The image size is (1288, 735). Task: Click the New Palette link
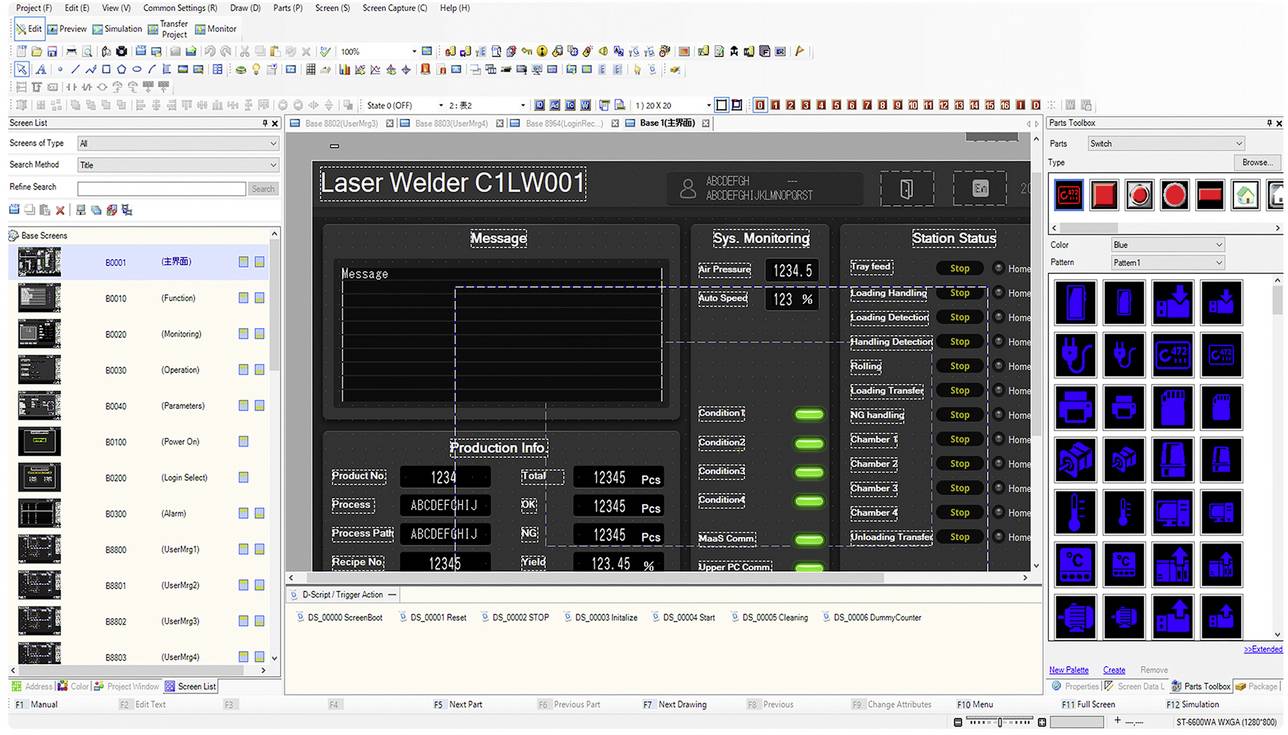coord(1069,670)
